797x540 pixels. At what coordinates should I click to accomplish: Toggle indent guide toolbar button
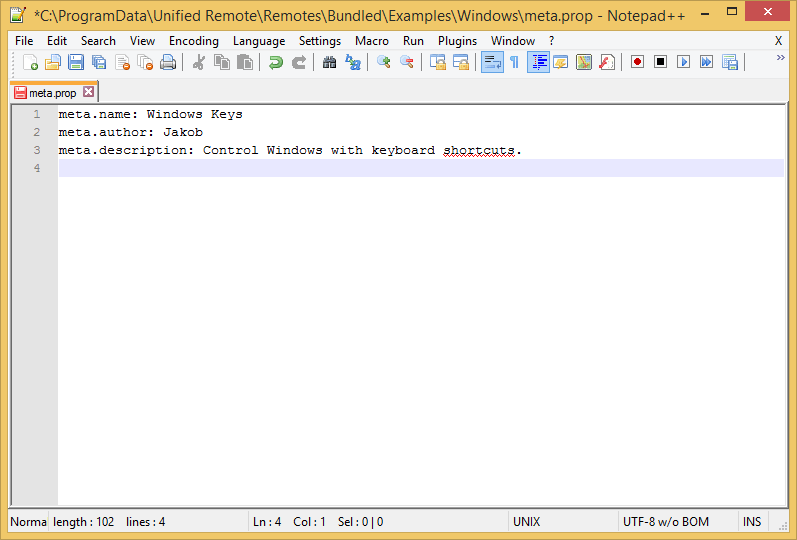538,63
